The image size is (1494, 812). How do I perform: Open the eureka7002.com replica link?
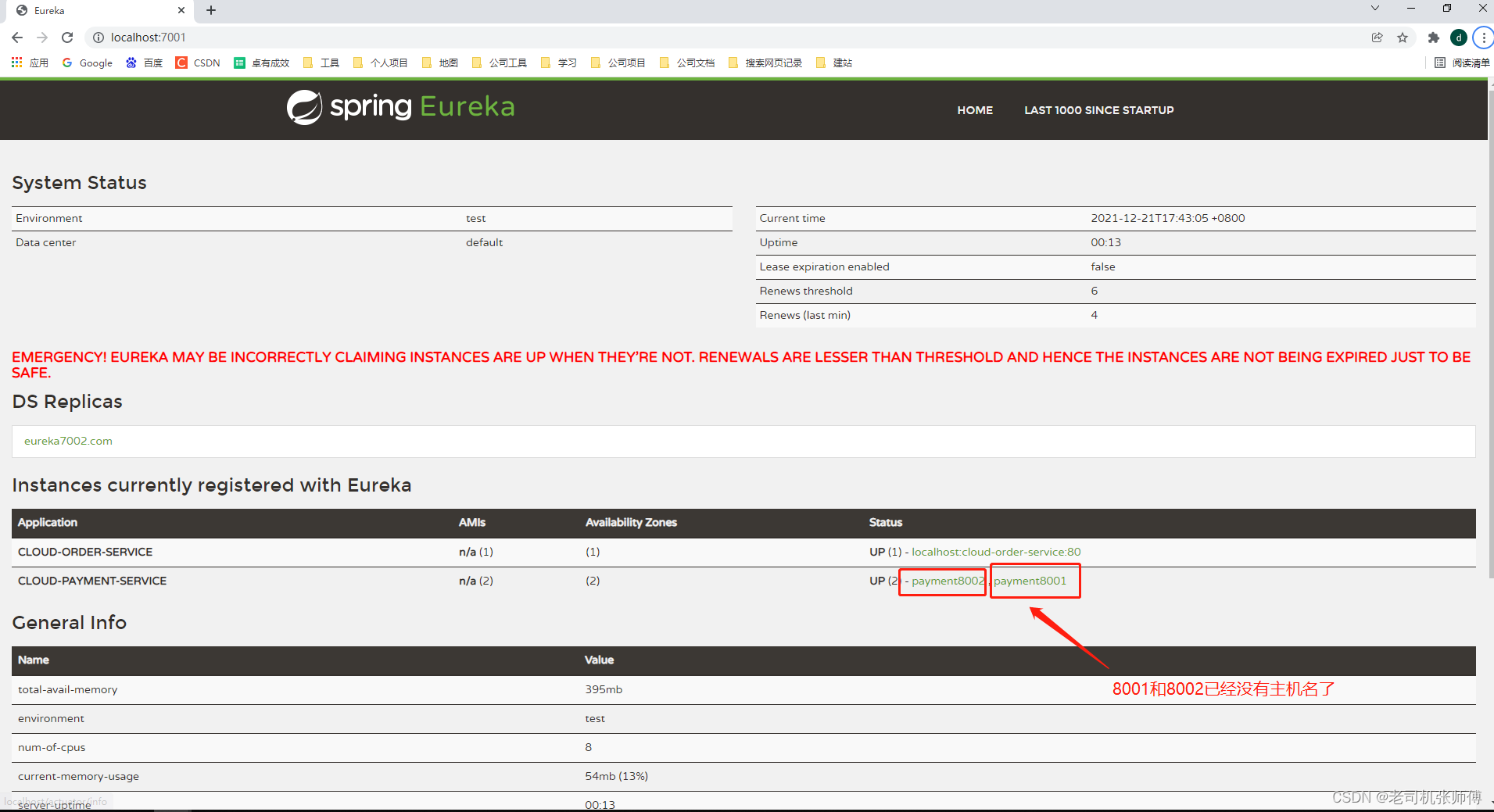68,441
